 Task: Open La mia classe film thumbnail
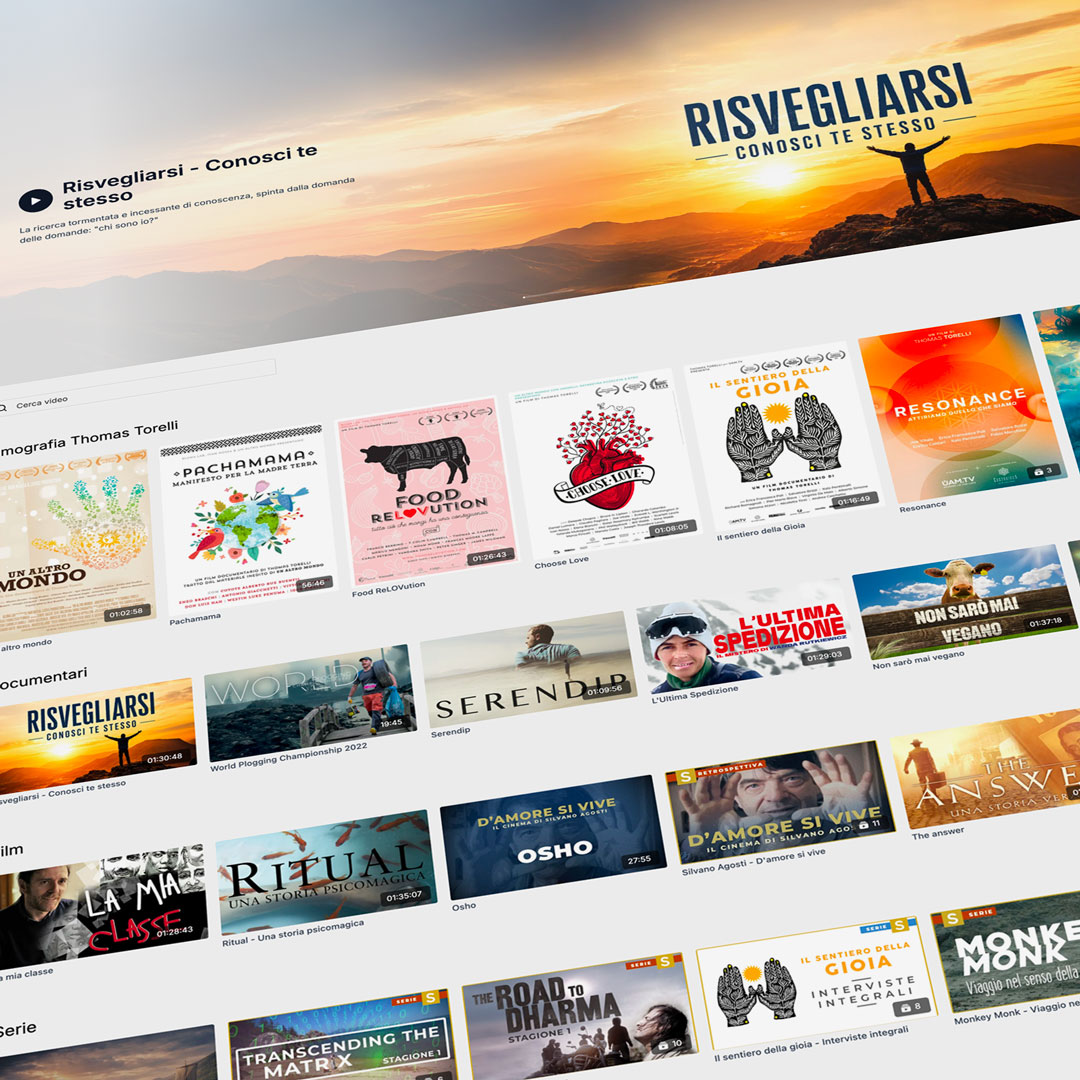click(x=102, y=906)
